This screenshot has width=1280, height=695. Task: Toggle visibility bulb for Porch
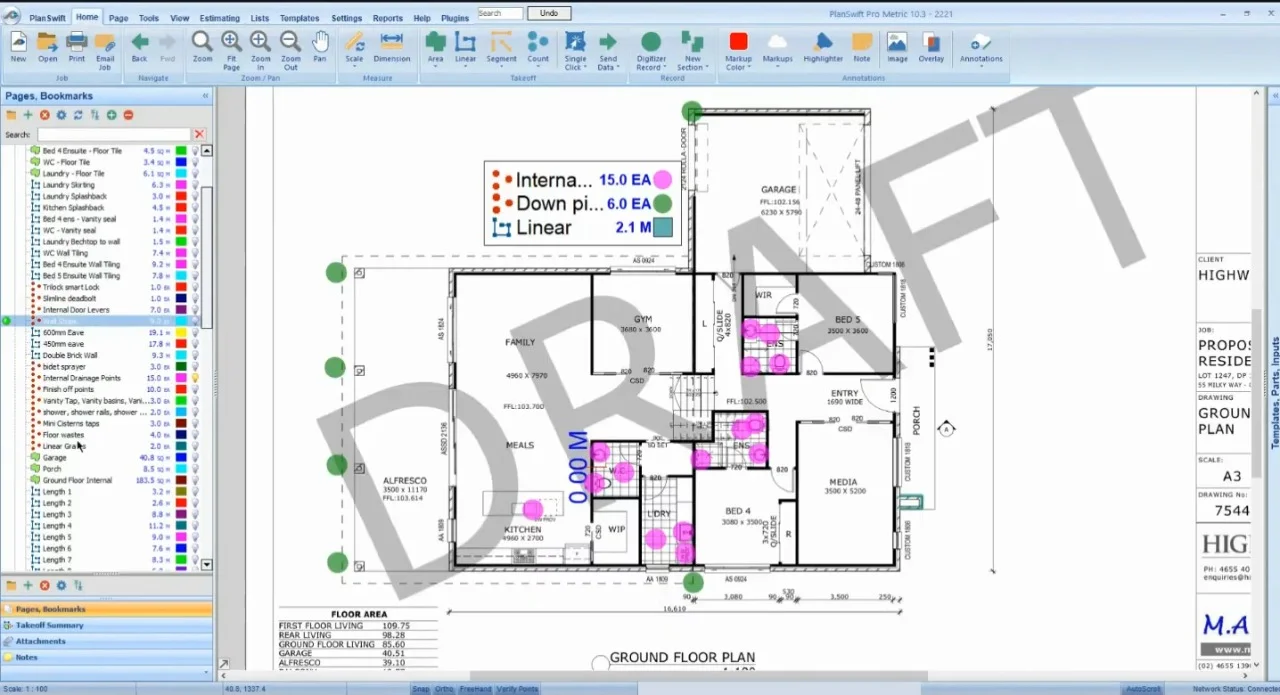pyautogui.click(x=195, y=469)
